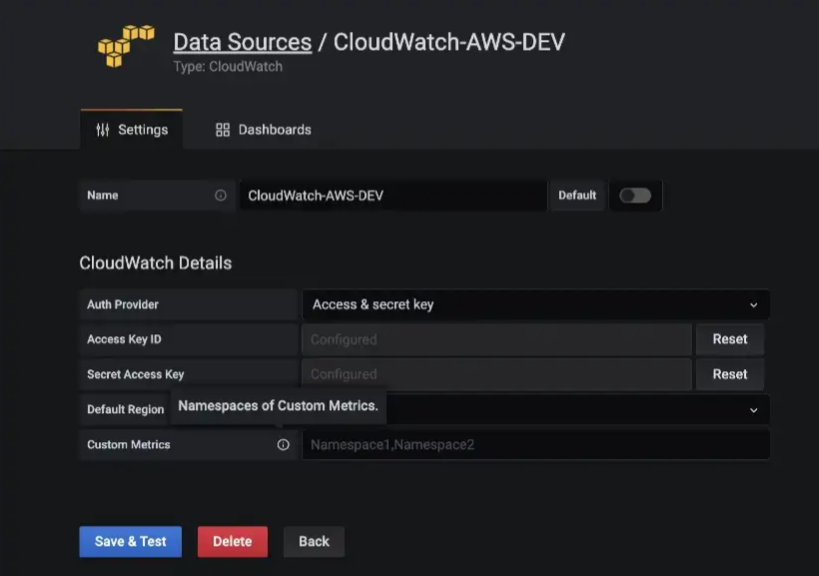Click the CloudWatch AWS cubes logo
Image resolution: width=819 pixels, height=576 pixels.
pyautogui.click(x=126, y=46)
